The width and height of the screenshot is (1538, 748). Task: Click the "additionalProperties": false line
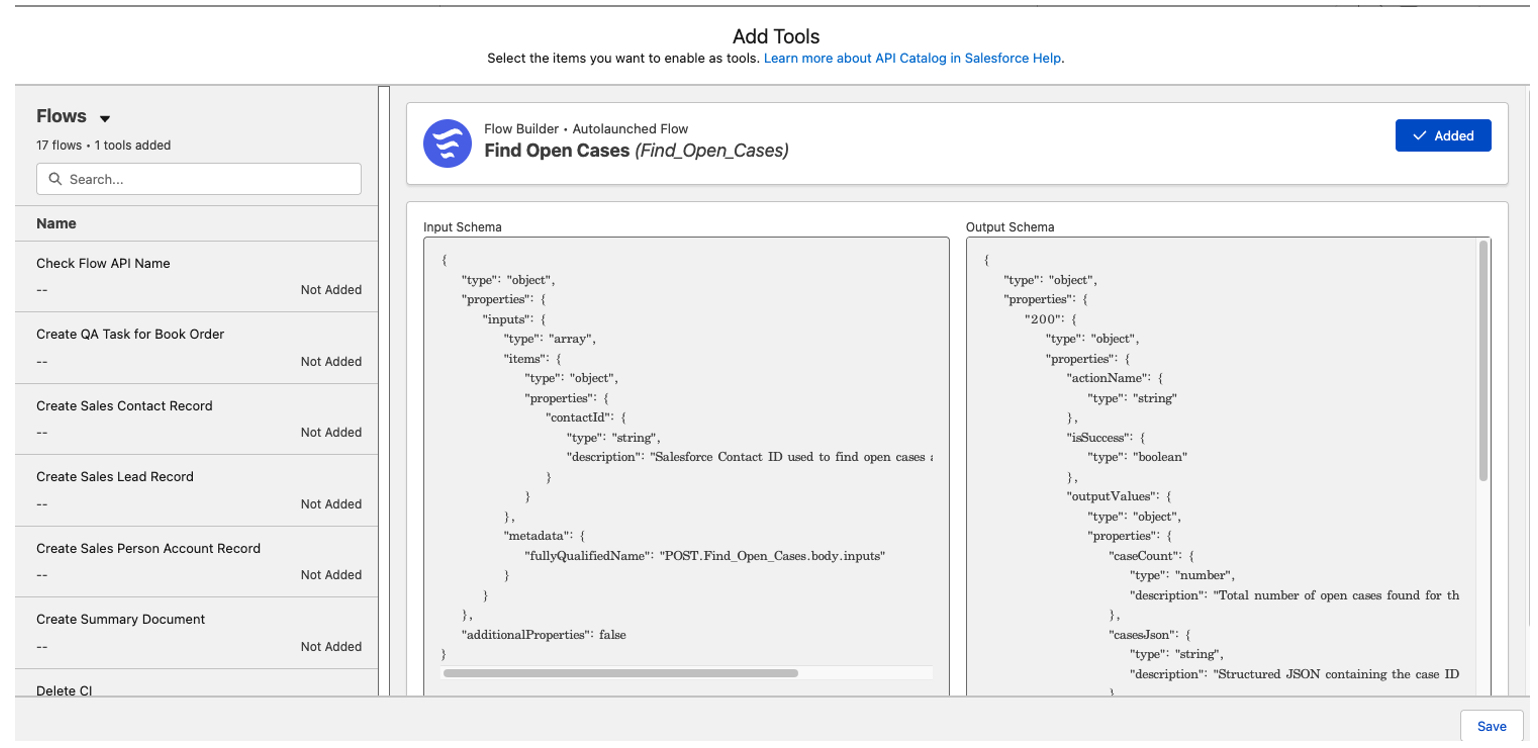pos(543,634)
